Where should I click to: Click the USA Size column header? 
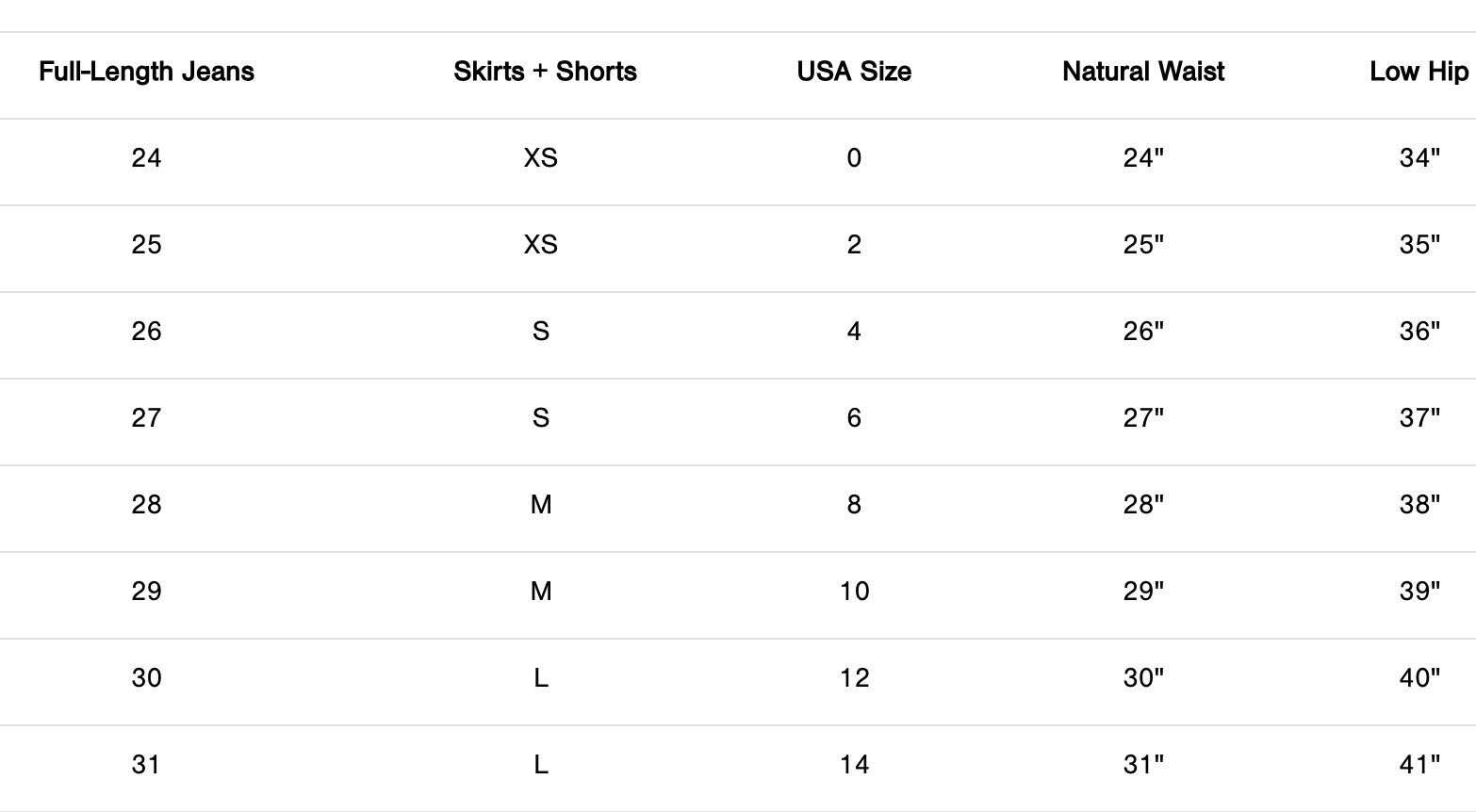tap(854, 72)
